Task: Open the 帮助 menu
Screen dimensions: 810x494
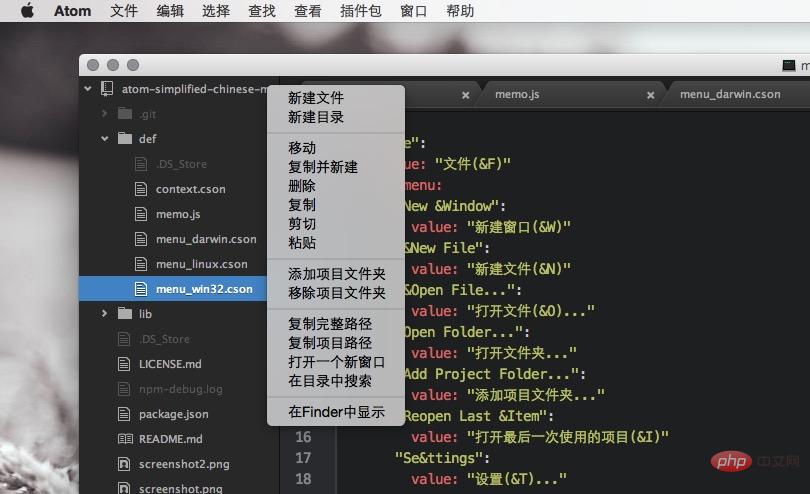Action: (x=460, y=11)
